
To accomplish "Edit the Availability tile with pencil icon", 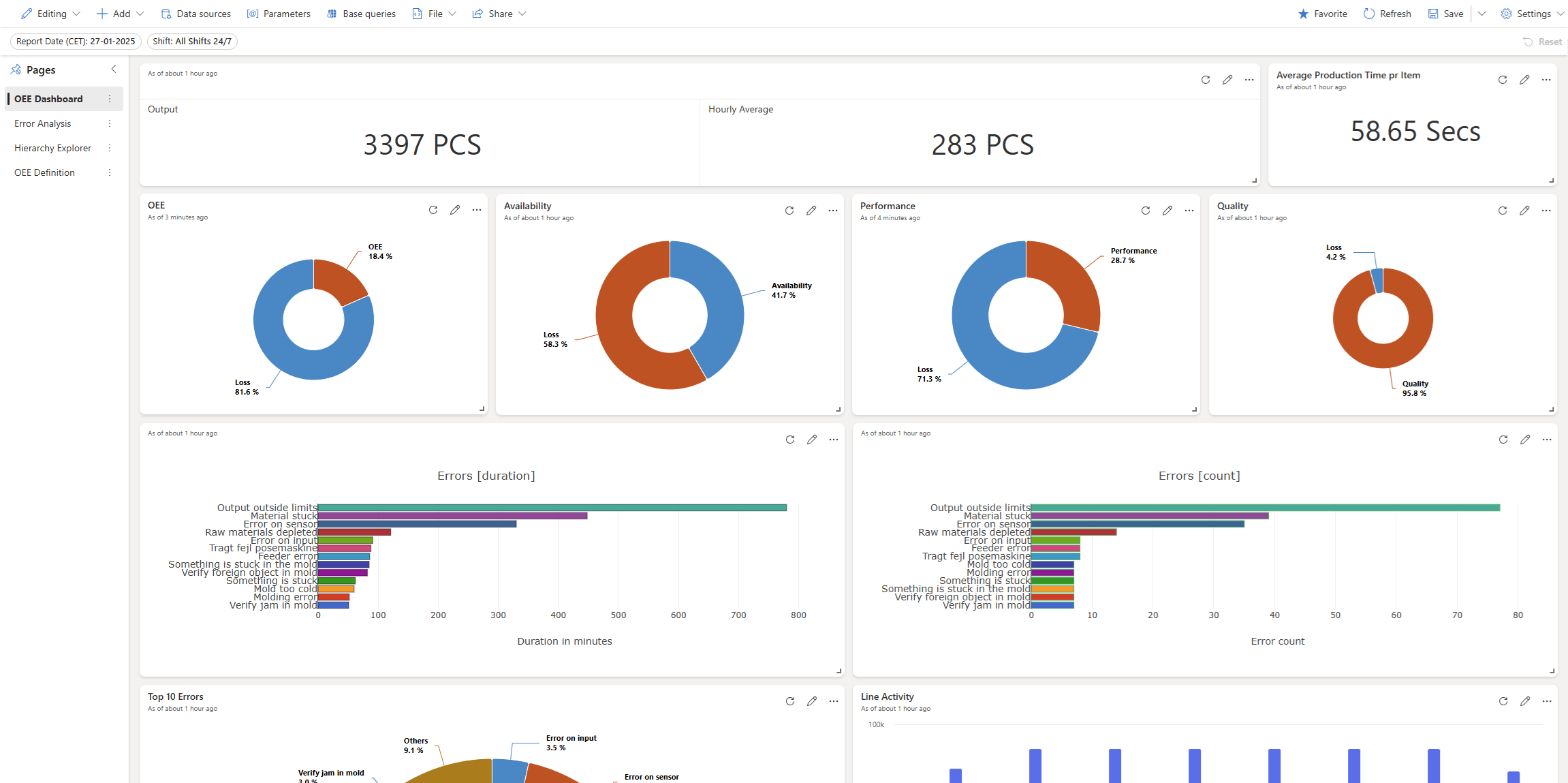I will click(811, 211).
